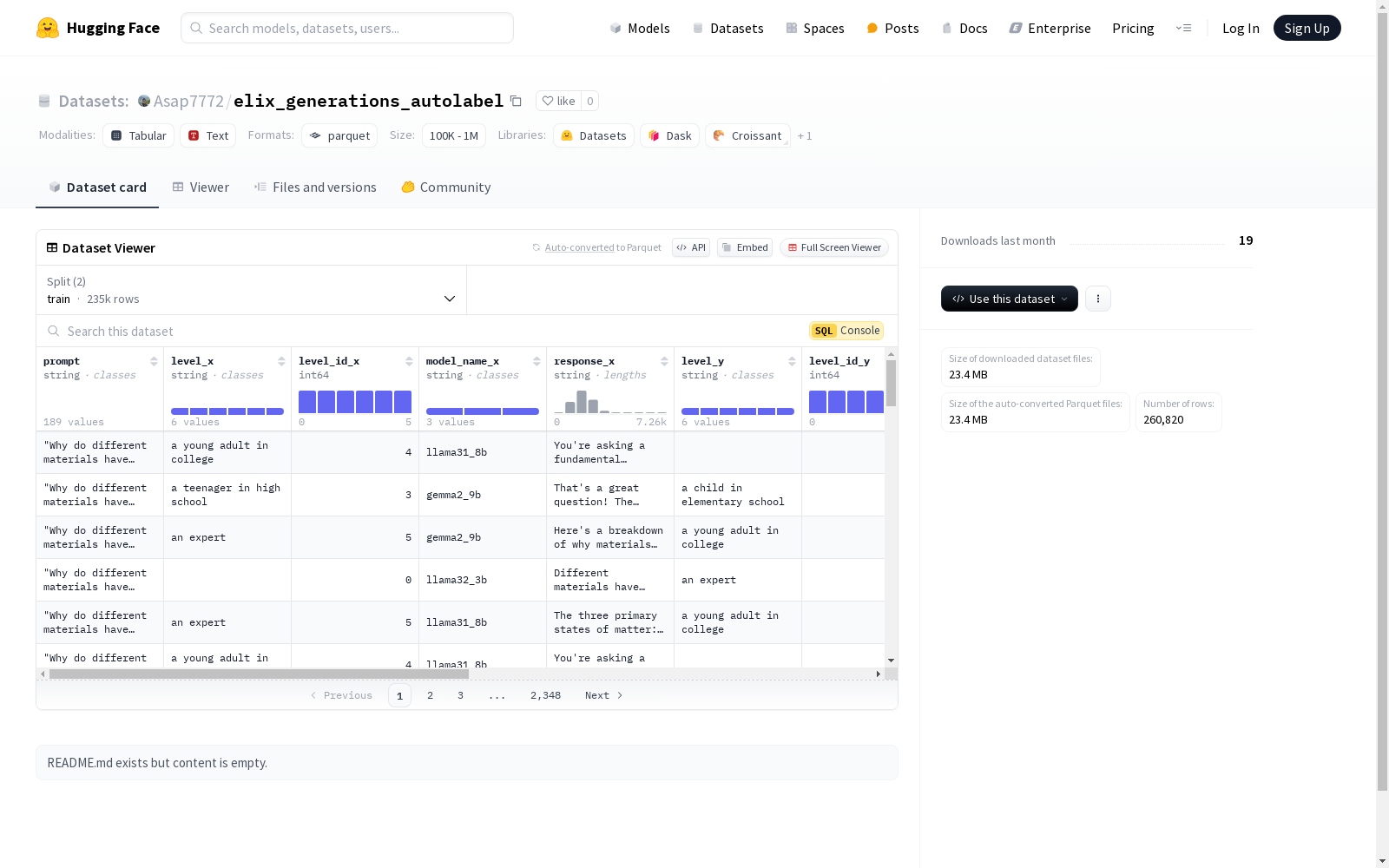Click the search magnifier in dataset search
Screen dimensions: 1389x868
[x=54, y=331]
